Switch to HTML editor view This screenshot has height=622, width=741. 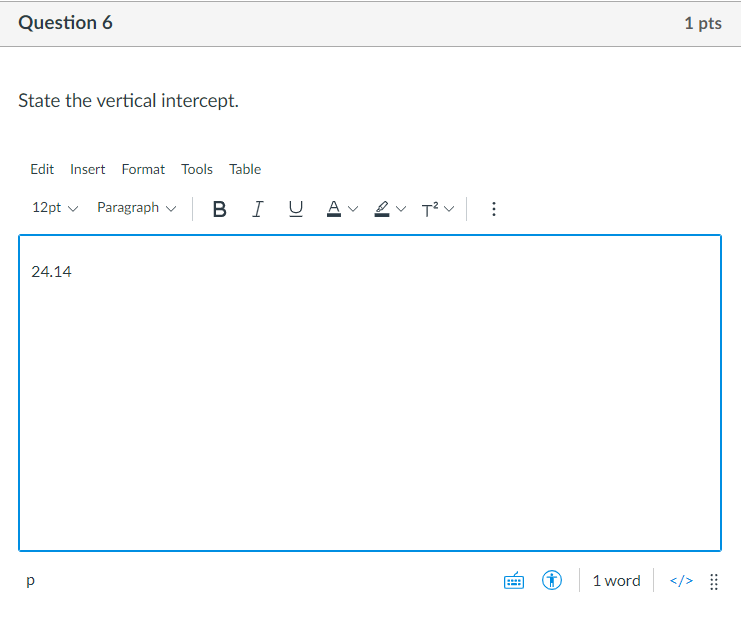[681, 580]
